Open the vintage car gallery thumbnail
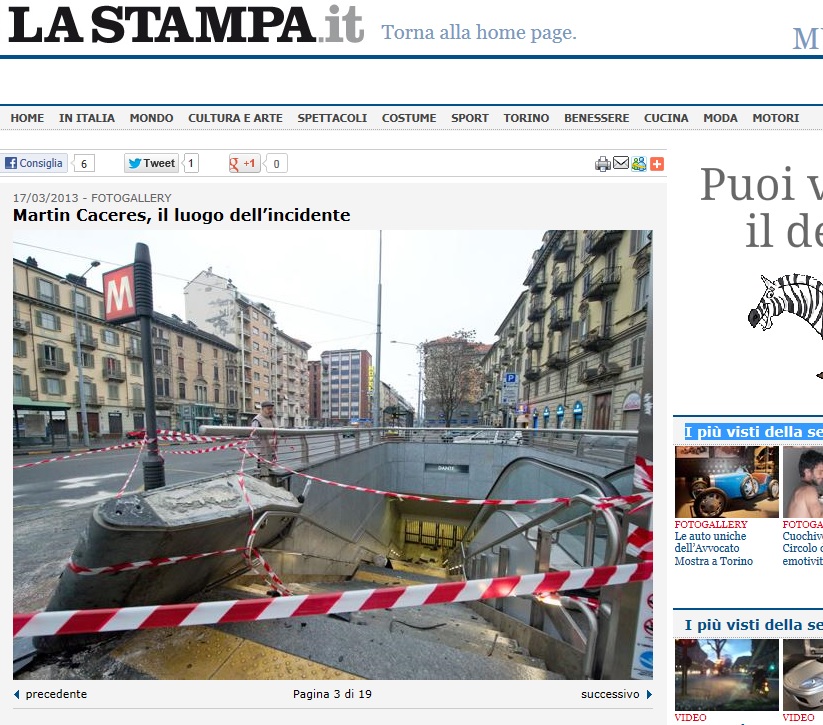This screenshot has width=823, height=725. point(726,482)
